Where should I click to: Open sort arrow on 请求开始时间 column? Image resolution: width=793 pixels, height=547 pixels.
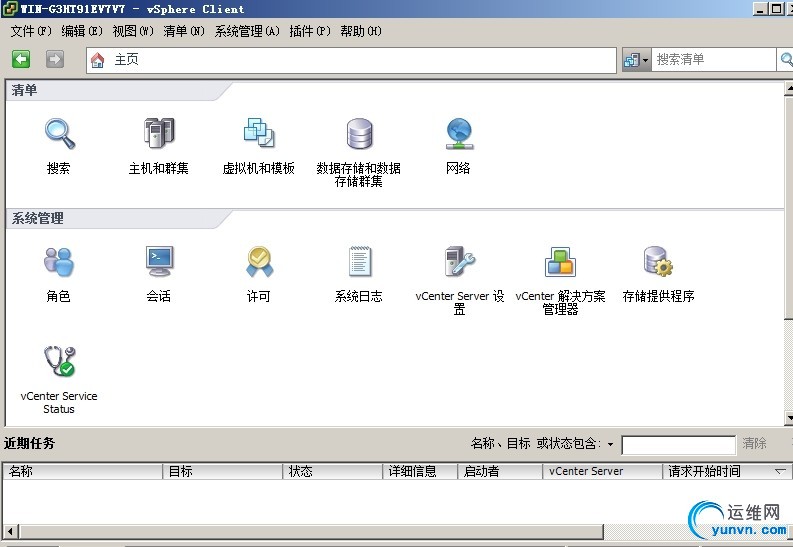tap(780, 471)
